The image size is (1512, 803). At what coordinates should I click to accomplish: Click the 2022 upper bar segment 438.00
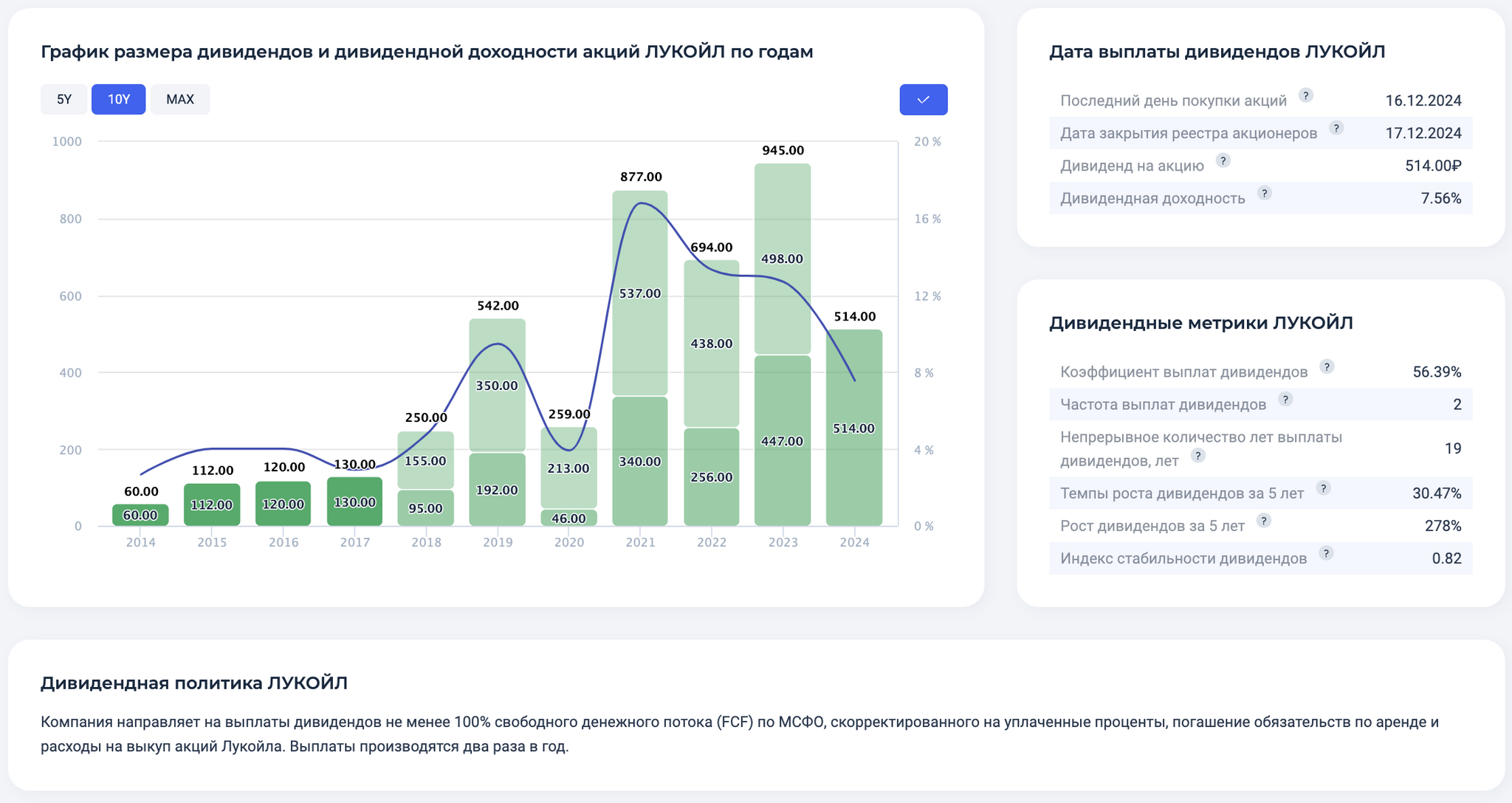click(711, 344)
